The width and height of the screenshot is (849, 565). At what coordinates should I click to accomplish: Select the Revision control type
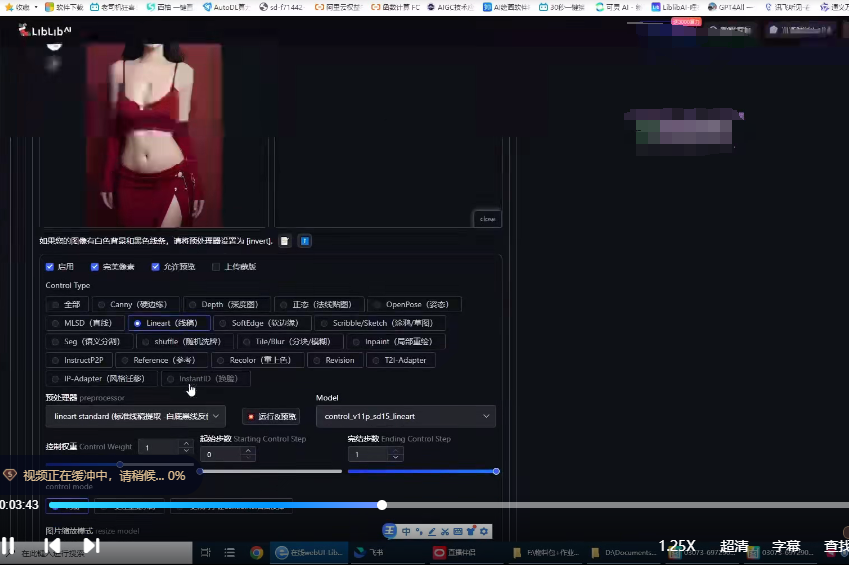(335, 360)
